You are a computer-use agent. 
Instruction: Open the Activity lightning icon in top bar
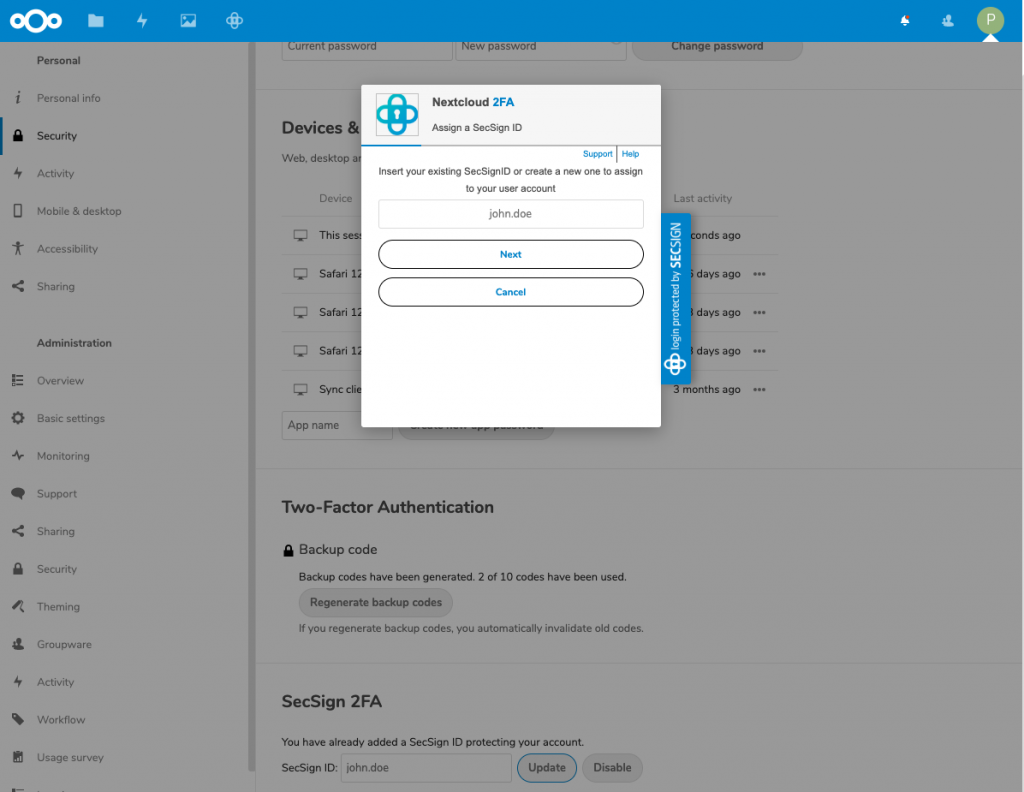point(142,20)
